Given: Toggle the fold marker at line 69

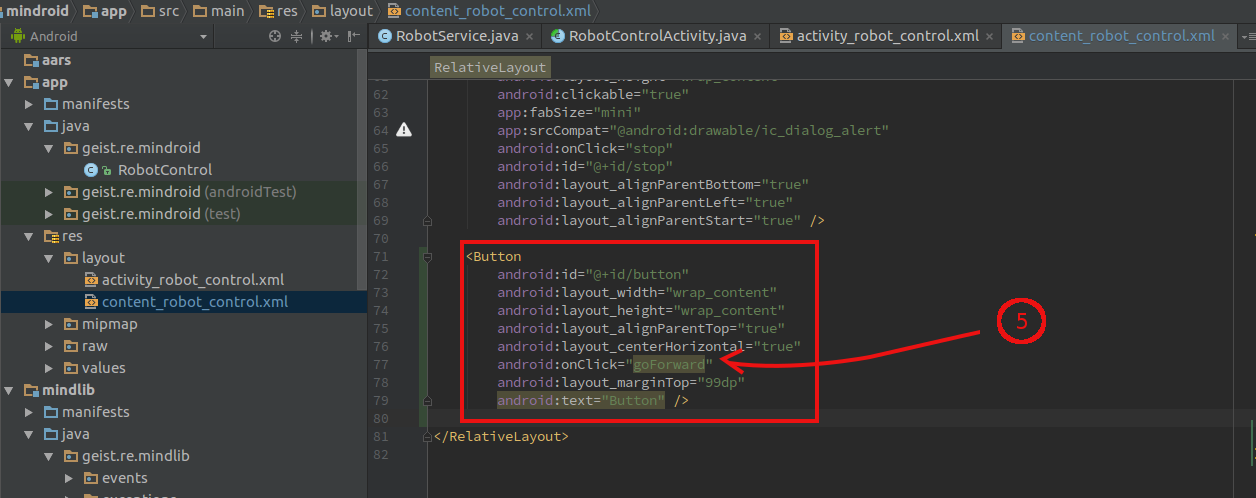Looking at the screenshot, I should point(427,221).
